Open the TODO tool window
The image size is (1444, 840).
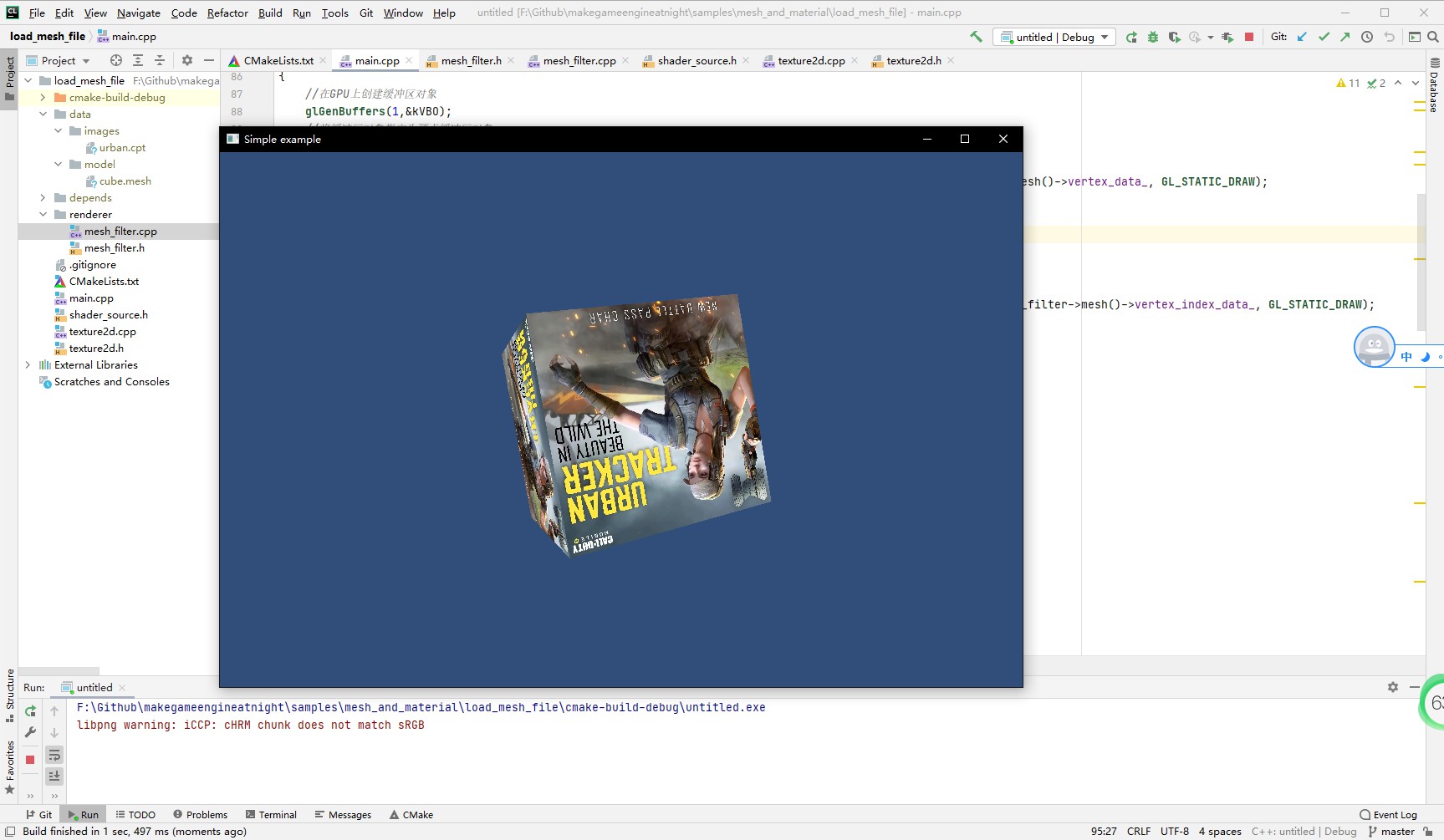point(135,815)
